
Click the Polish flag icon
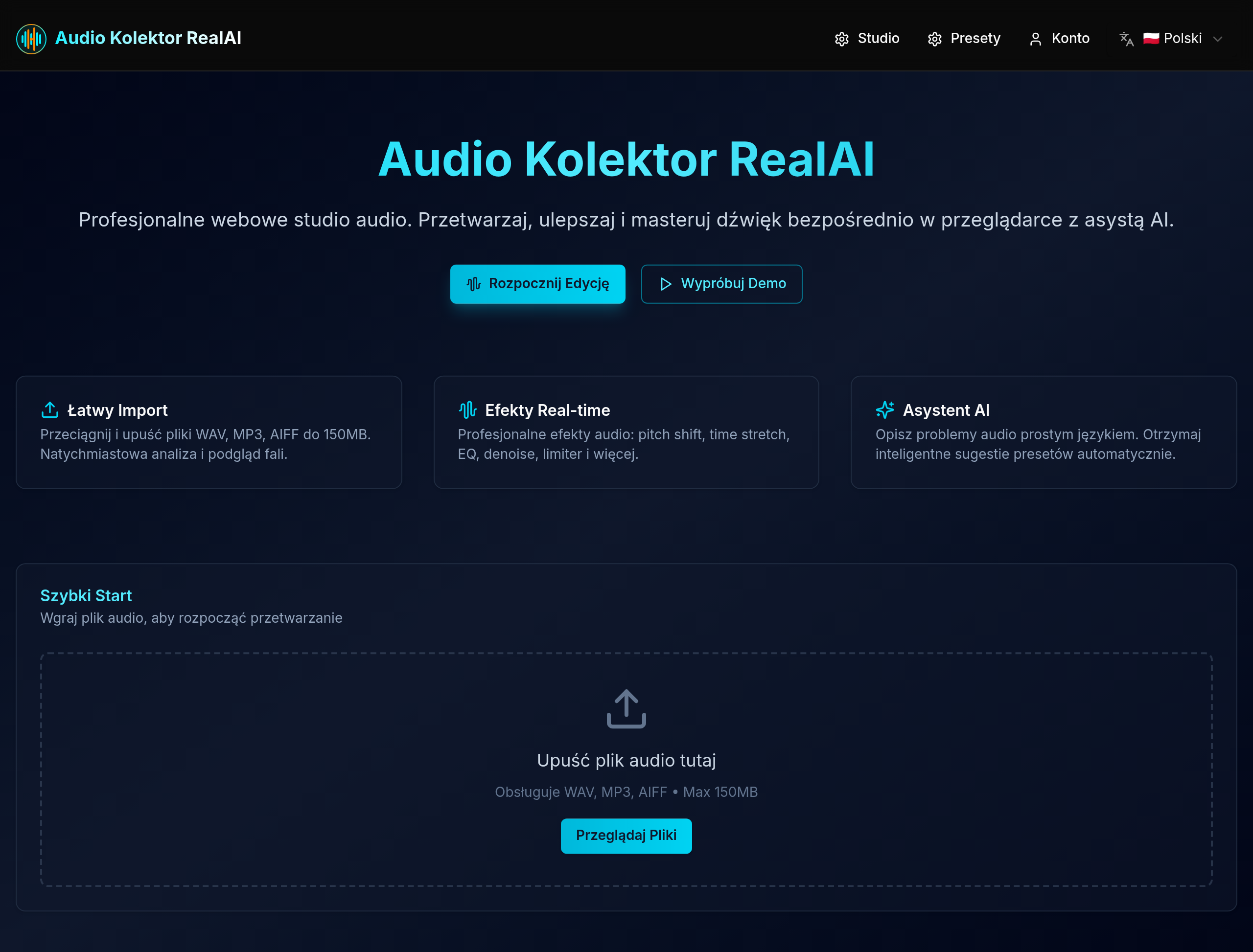point(1152,39)
